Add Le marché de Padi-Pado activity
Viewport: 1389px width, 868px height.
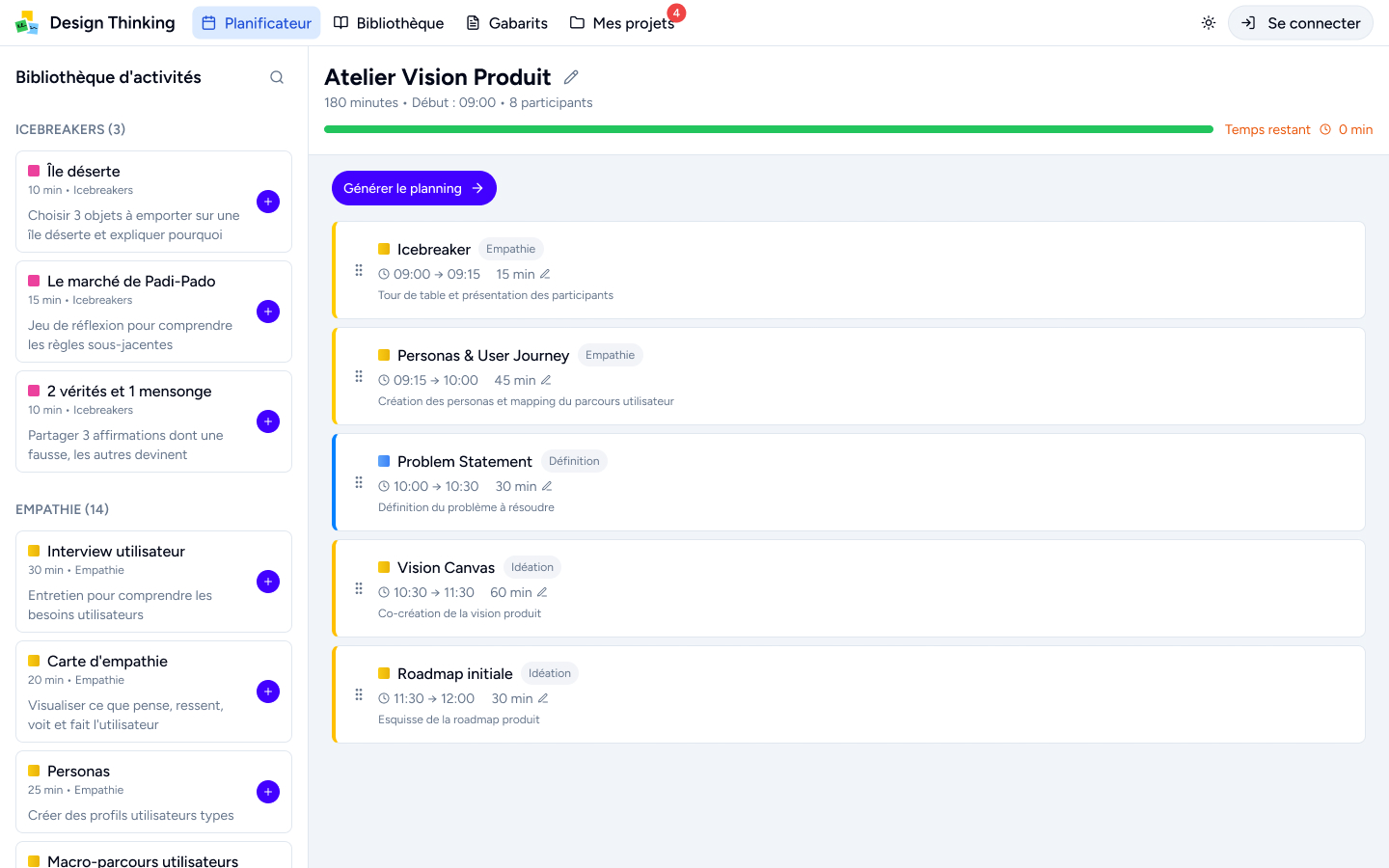(268, 312)
